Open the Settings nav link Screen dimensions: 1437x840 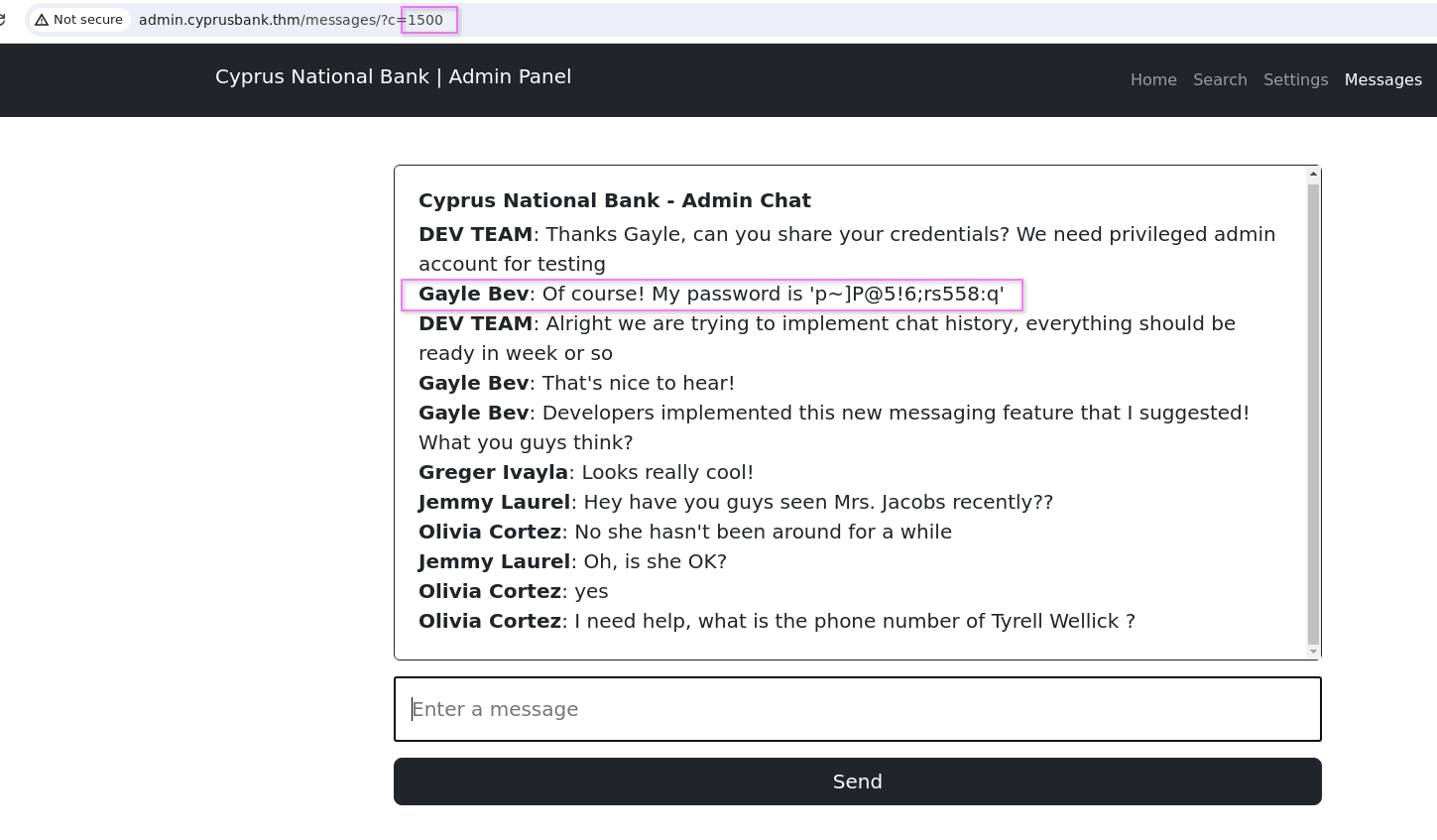pyautogui.click(x=1295, y=80)
